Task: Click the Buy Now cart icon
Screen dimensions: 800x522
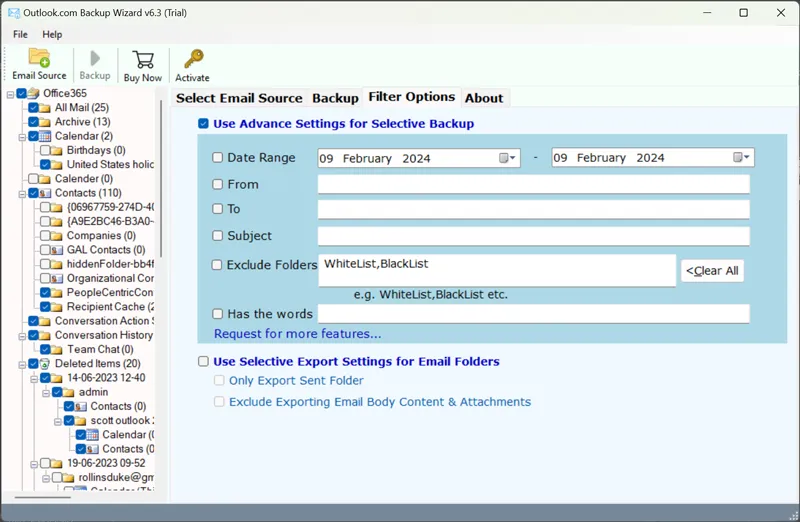Action: point(143,59)
